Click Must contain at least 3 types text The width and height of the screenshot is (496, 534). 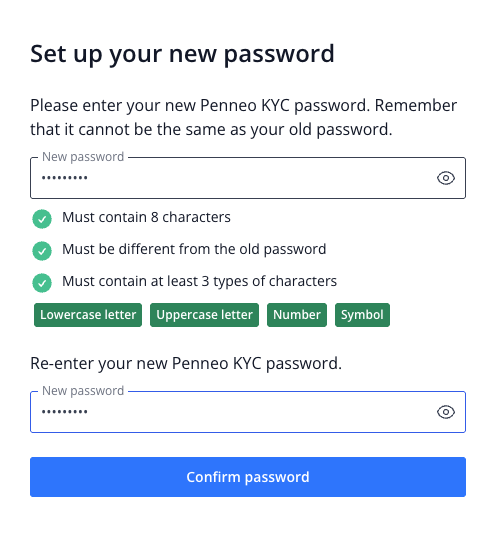[x=199, y=282]
